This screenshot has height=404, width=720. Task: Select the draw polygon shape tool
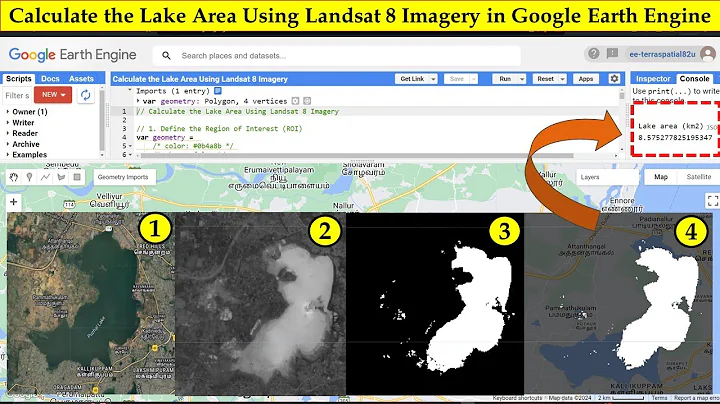pyautogui.click(x=61, y=177)
